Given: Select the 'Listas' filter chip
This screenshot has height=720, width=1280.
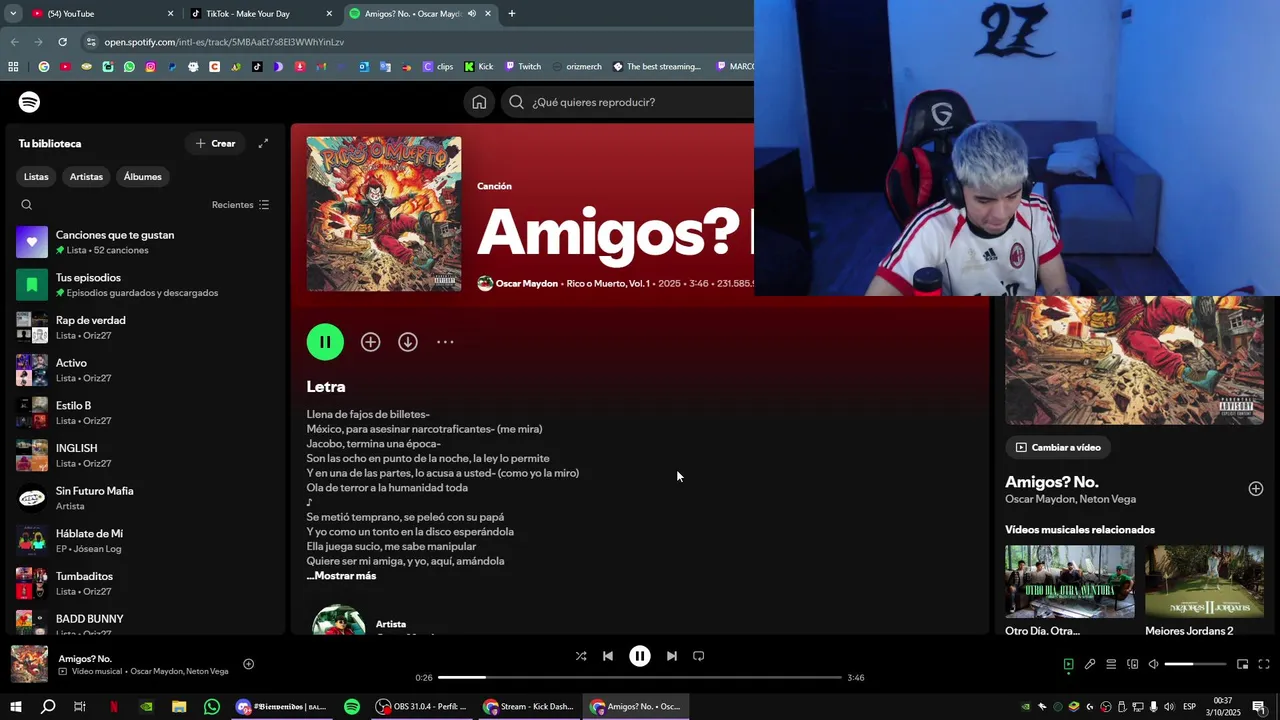Looking at the screenshot, I should coord(36,177).
